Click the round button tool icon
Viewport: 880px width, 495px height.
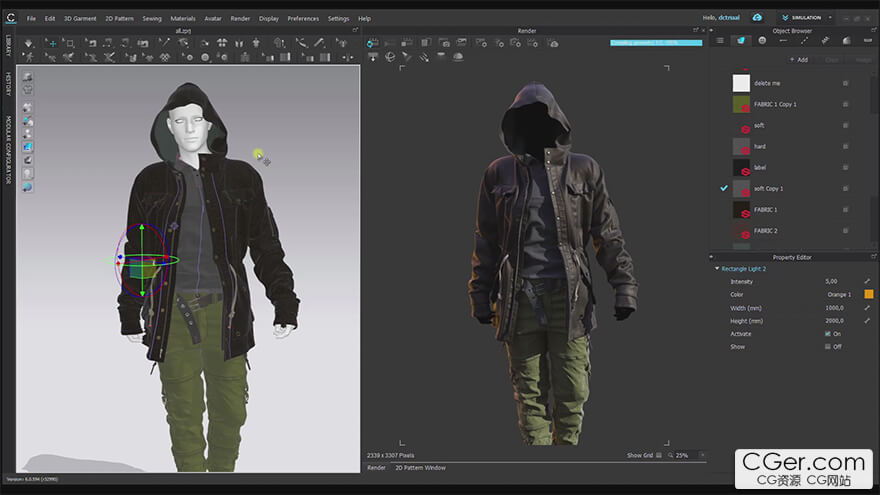tap(205, 57)
